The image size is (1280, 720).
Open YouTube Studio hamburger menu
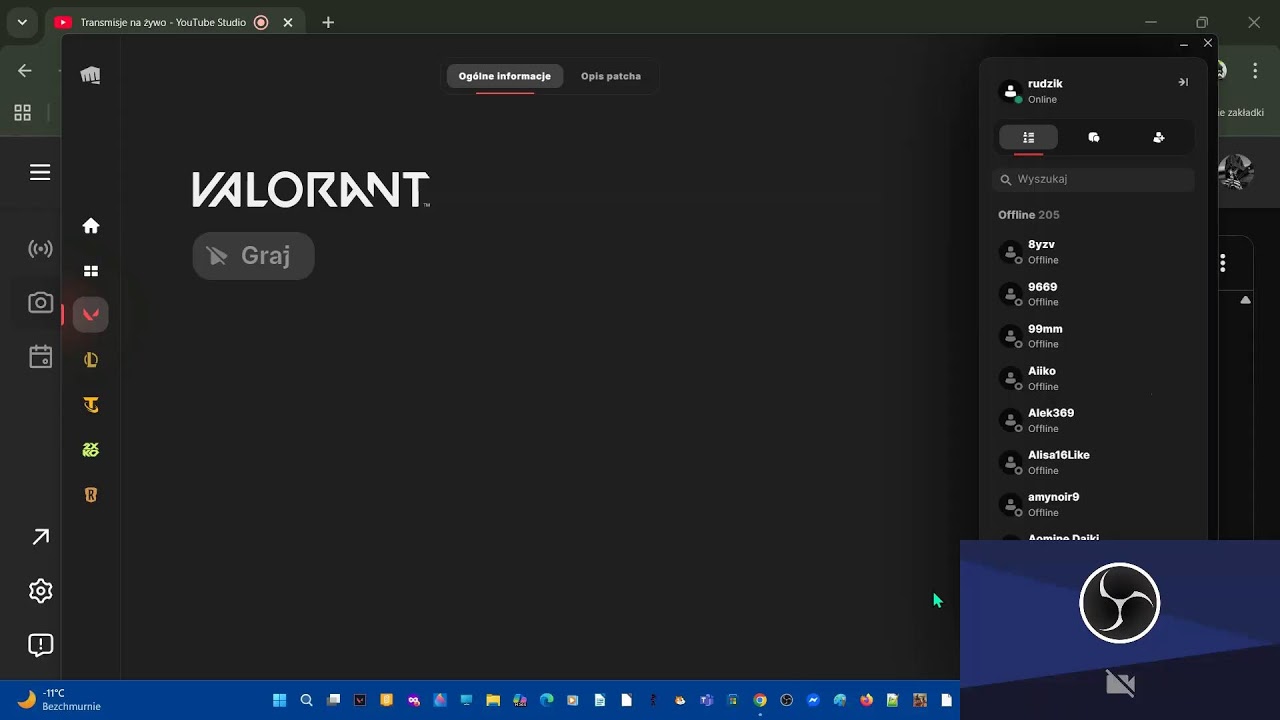point(40,172)
